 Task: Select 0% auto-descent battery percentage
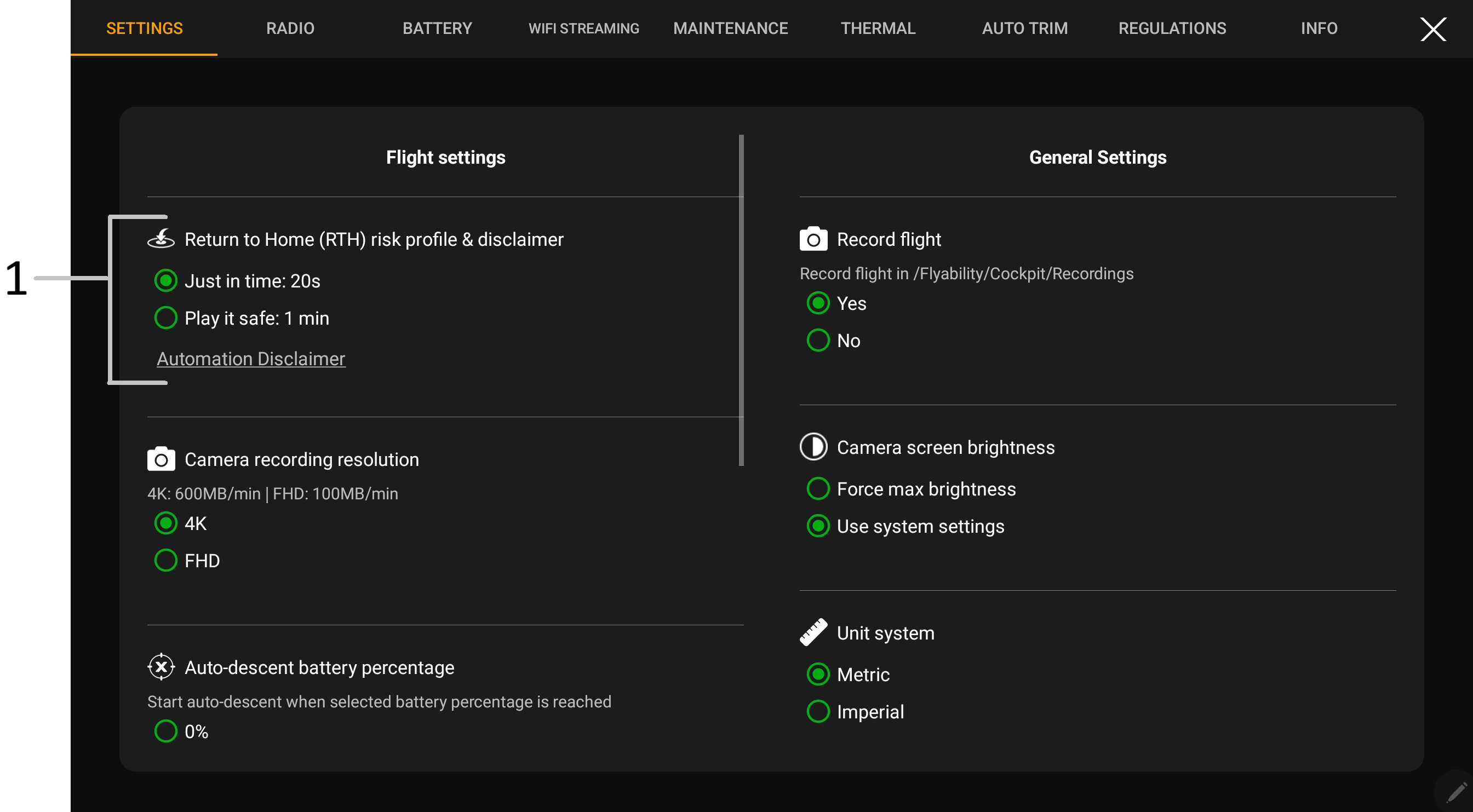click(x=166, y=732)
